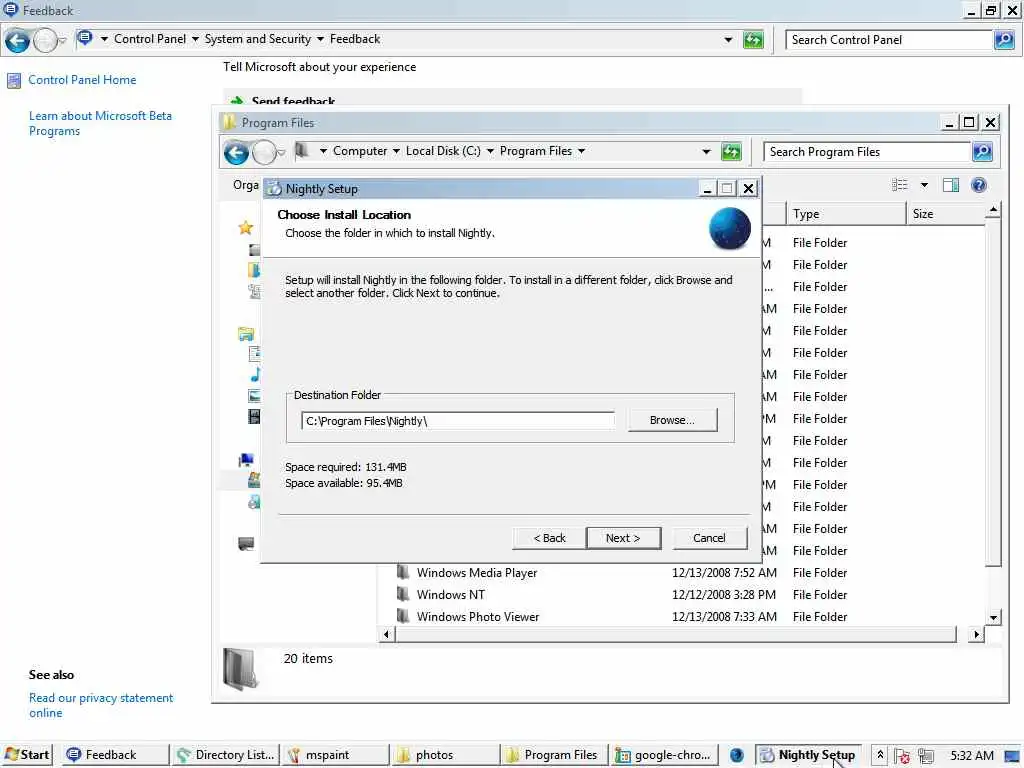Viewport: 1024px width, 768px height.
Task: Switch to Directory List taskbar item
Action: click(x=226, y=755)
